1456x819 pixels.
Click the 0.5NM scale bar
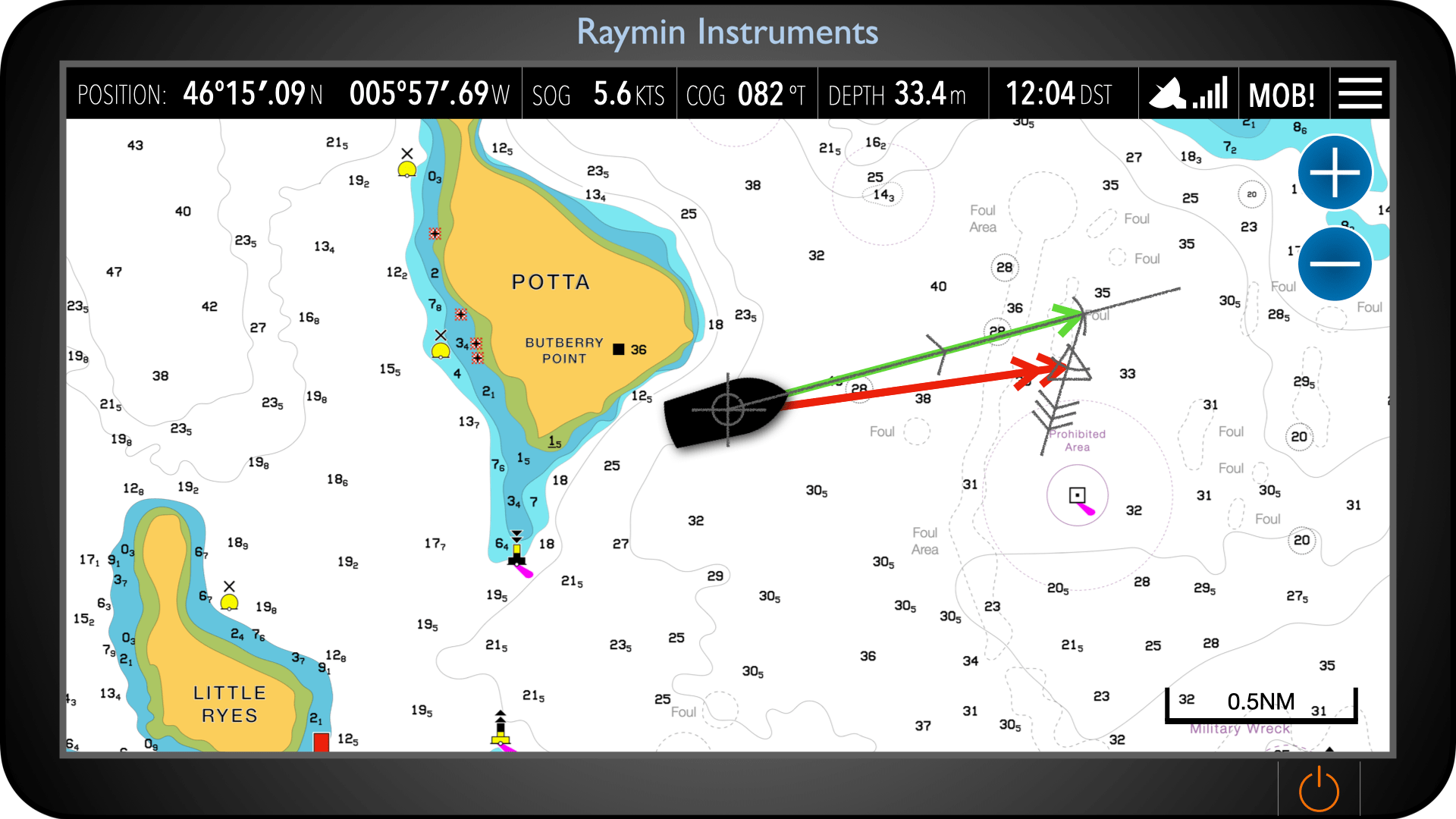pyautogui.click(x=1260, y=703)
